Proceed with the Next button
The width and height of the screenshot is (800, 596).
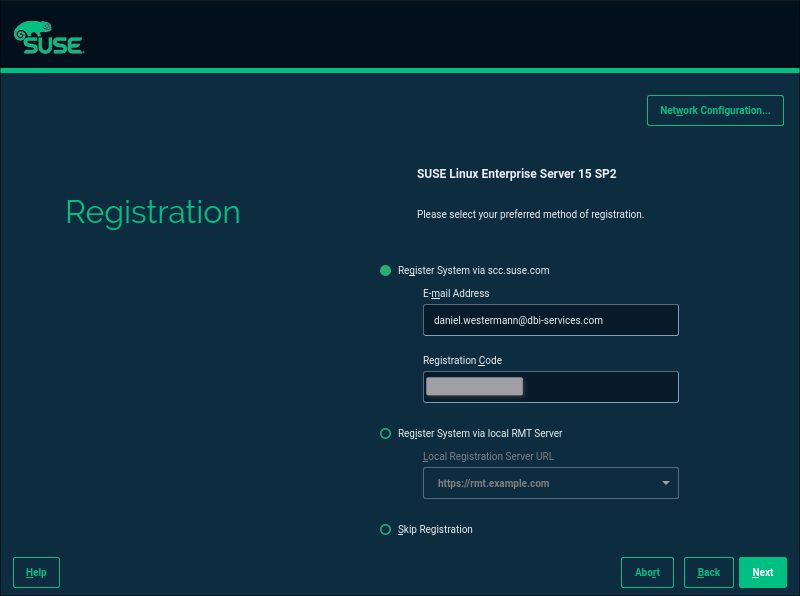click(x=763, y=573)
